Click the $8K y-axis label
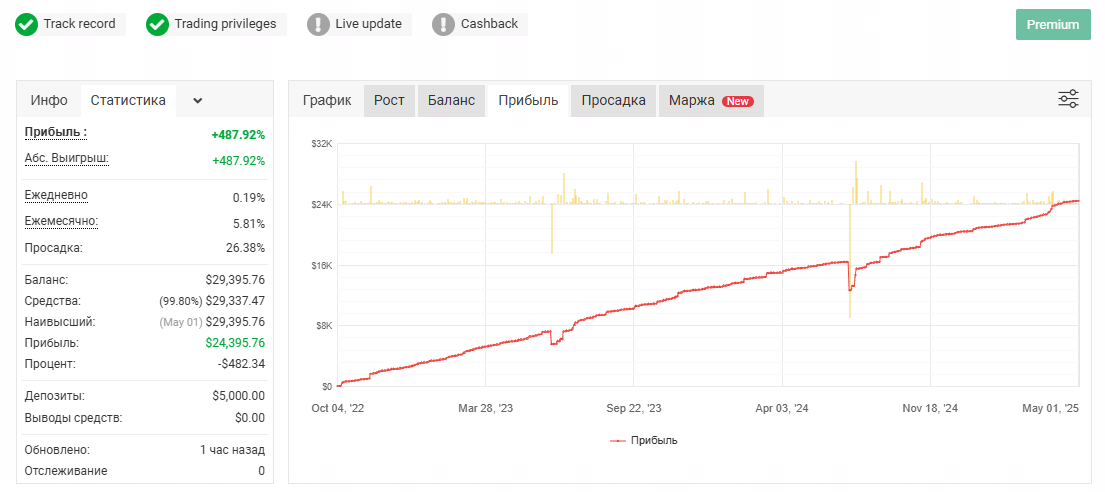This screenshot has height=492, width=1105. (323, 326)
